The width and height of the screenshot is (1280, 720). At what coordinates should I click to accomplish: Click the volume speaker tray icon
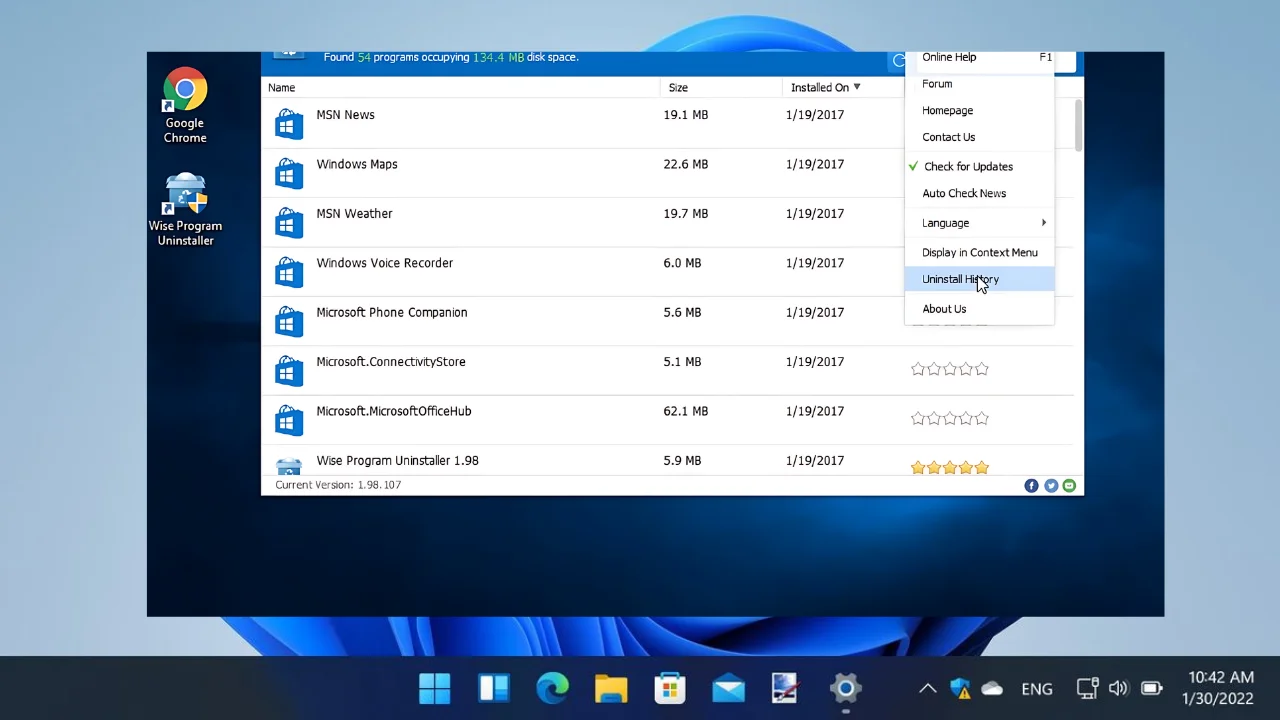pos(1118,688)
